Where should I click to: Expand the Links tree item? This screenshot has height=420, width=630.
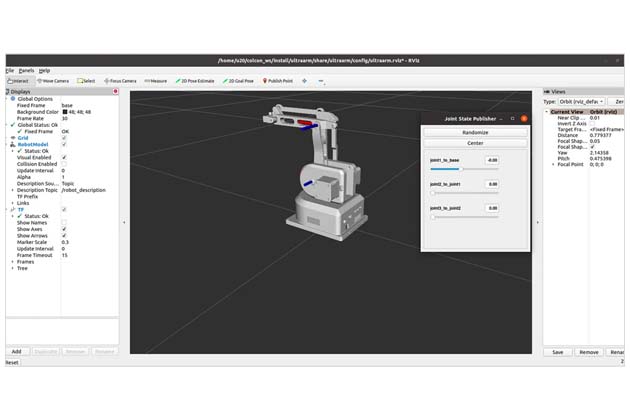point(12,203)
